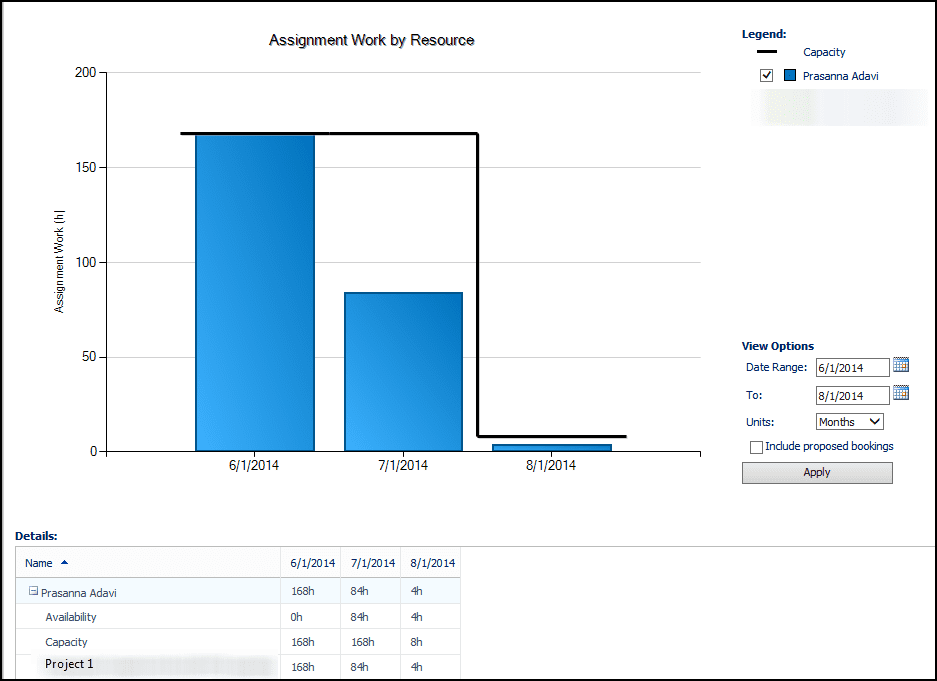Uncheck the Prasanna Adavi legend checkbox

click(766, 75)
